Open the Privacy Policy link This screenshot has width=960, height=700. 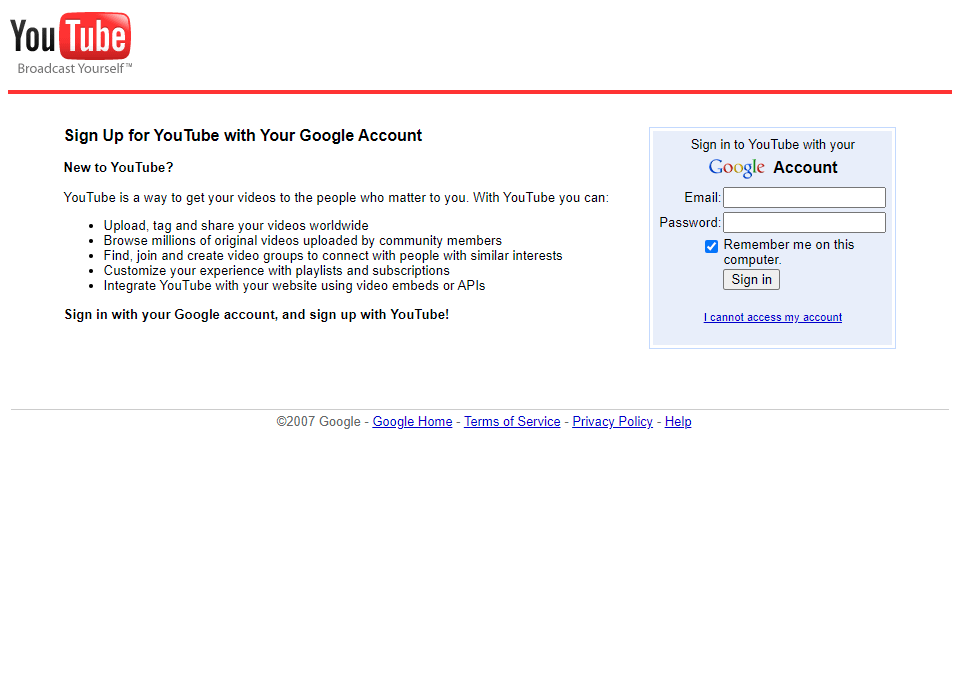[612, 421]
